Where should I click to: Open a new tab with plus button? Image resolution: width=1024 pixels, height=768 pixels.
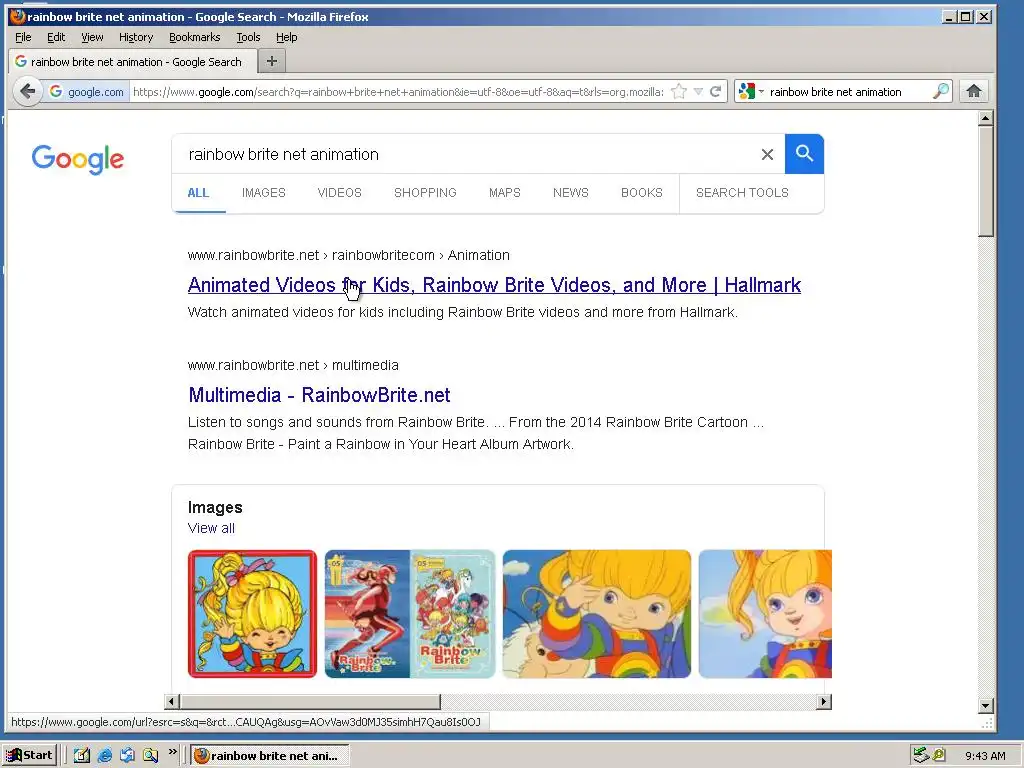click(272, 61)
